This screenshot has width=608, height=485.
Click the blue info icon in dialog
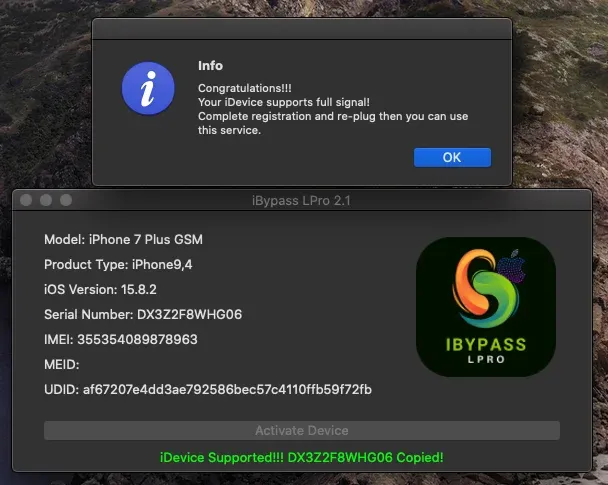(x=148, y=88)
